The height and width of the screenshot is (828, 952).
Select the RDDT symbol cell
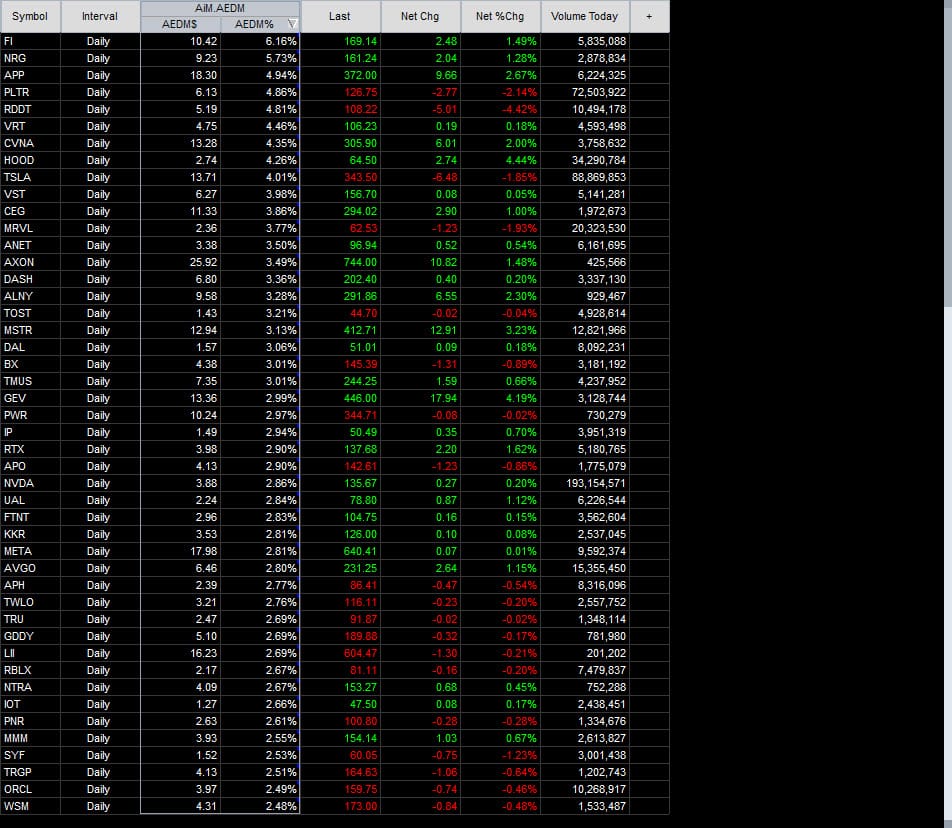tap(30, 109)
